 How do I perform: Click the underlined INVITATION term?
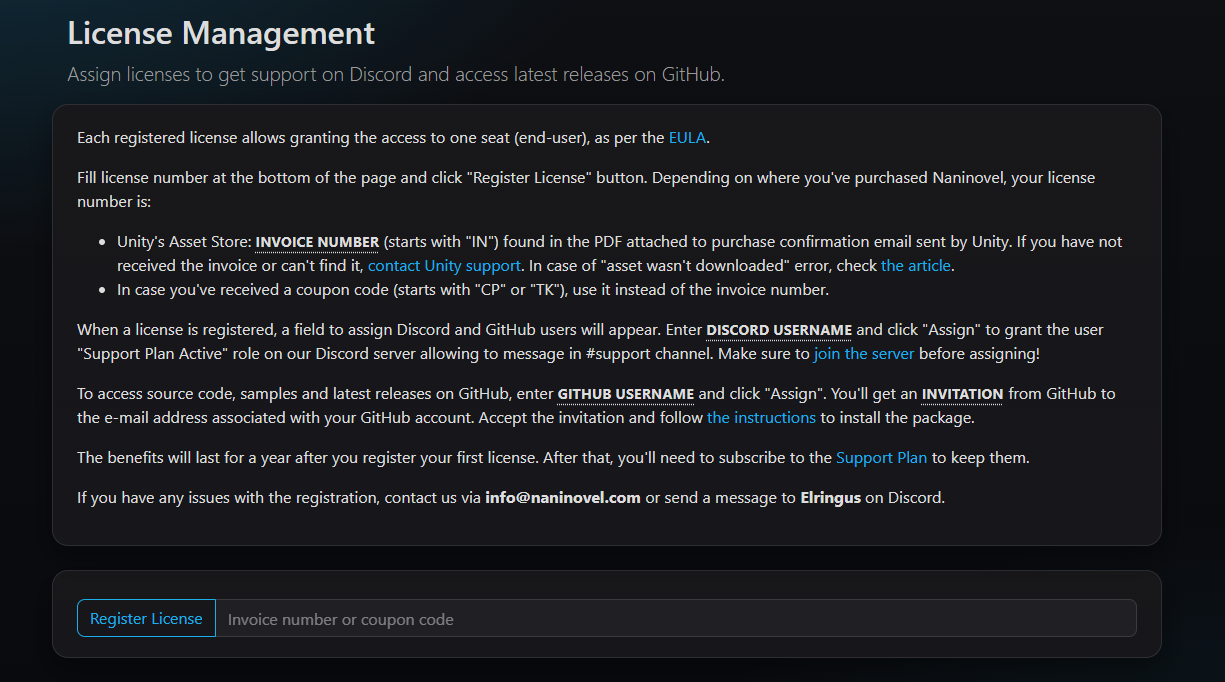click(961, 394)
